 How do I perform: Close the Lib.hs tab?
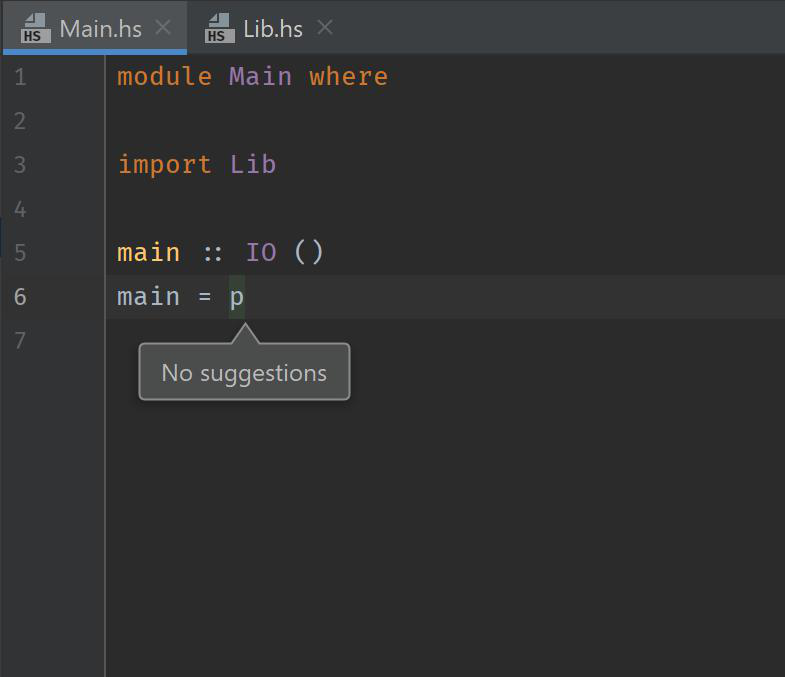tap(324, 28)
